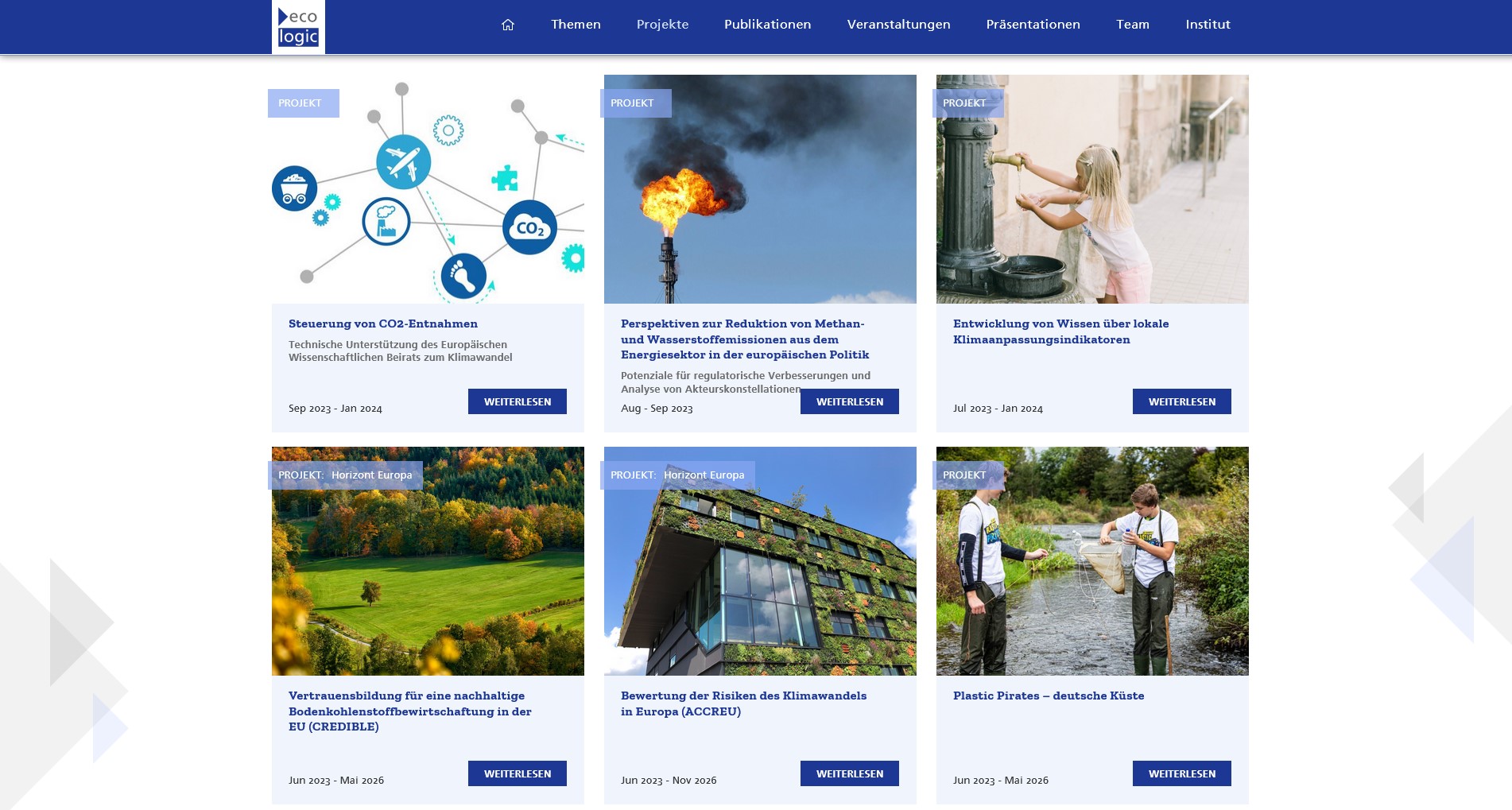Viewport: 1512px width, 810px height.
Task: Click date text 'Sep 2023 - Jan 2024'
Action: tap(335, 409)
